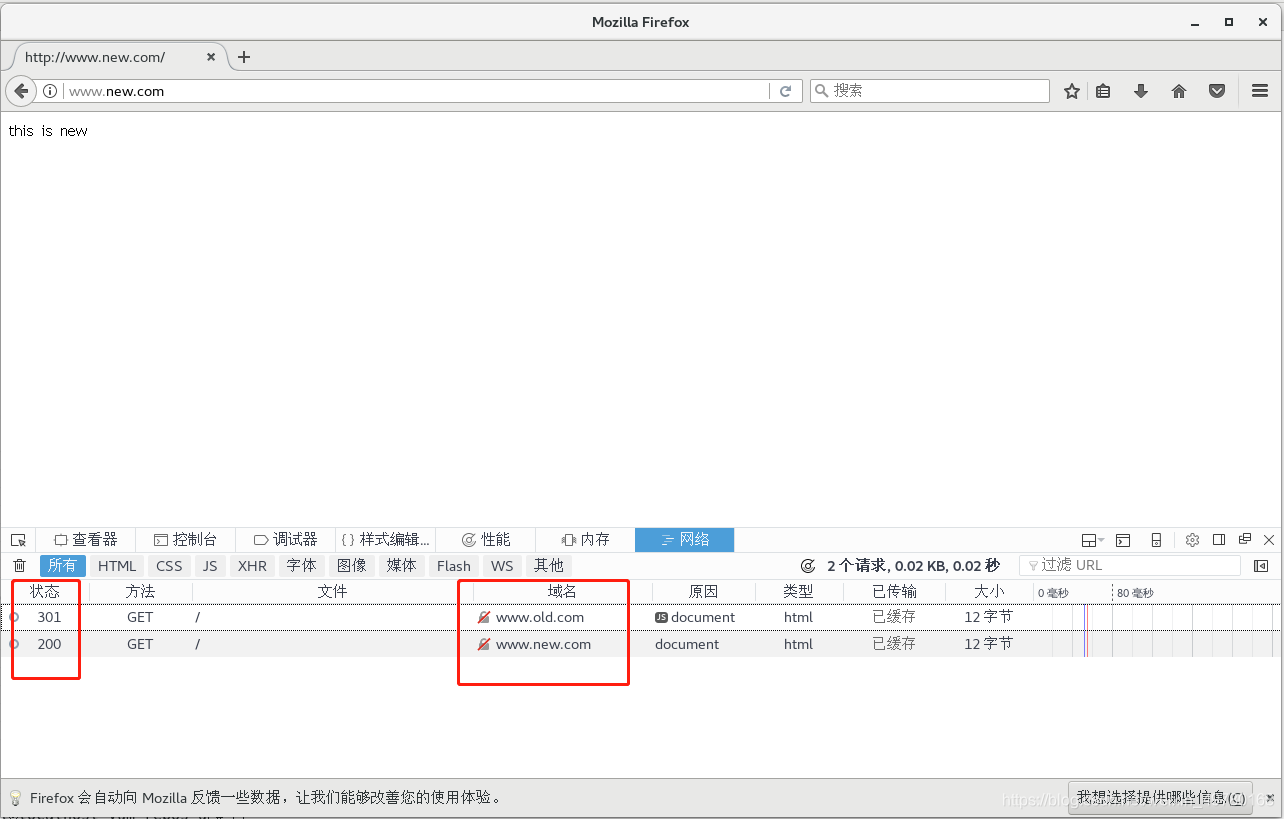Filter requests by 媒体 media
This screenshot has height=819, width=1284.
401,566
